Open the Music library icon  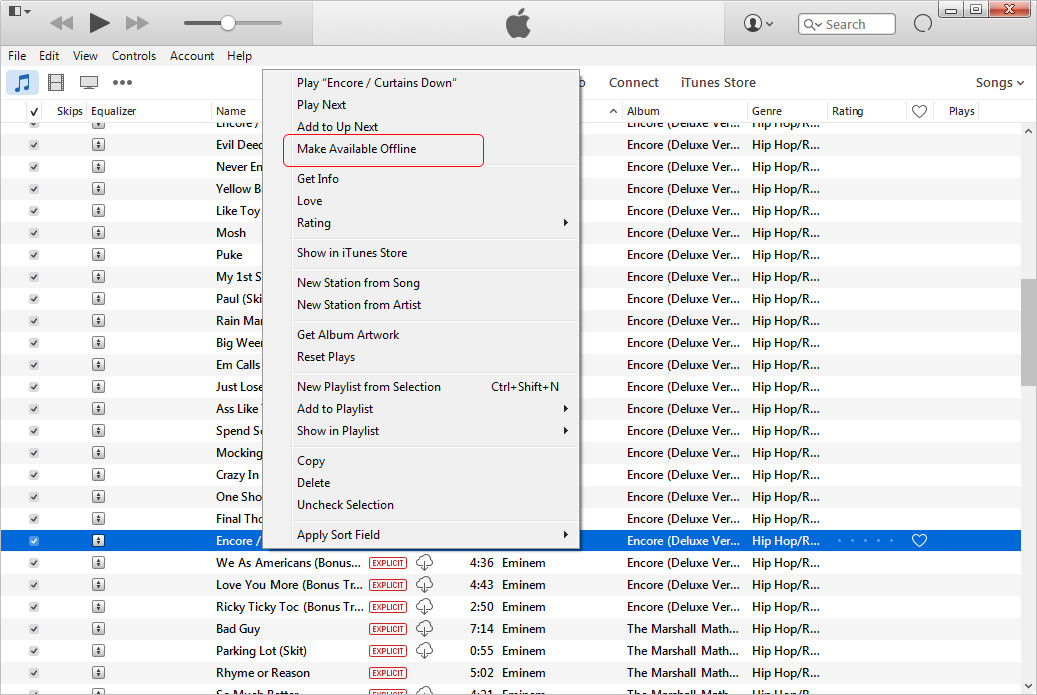point(22,83)
